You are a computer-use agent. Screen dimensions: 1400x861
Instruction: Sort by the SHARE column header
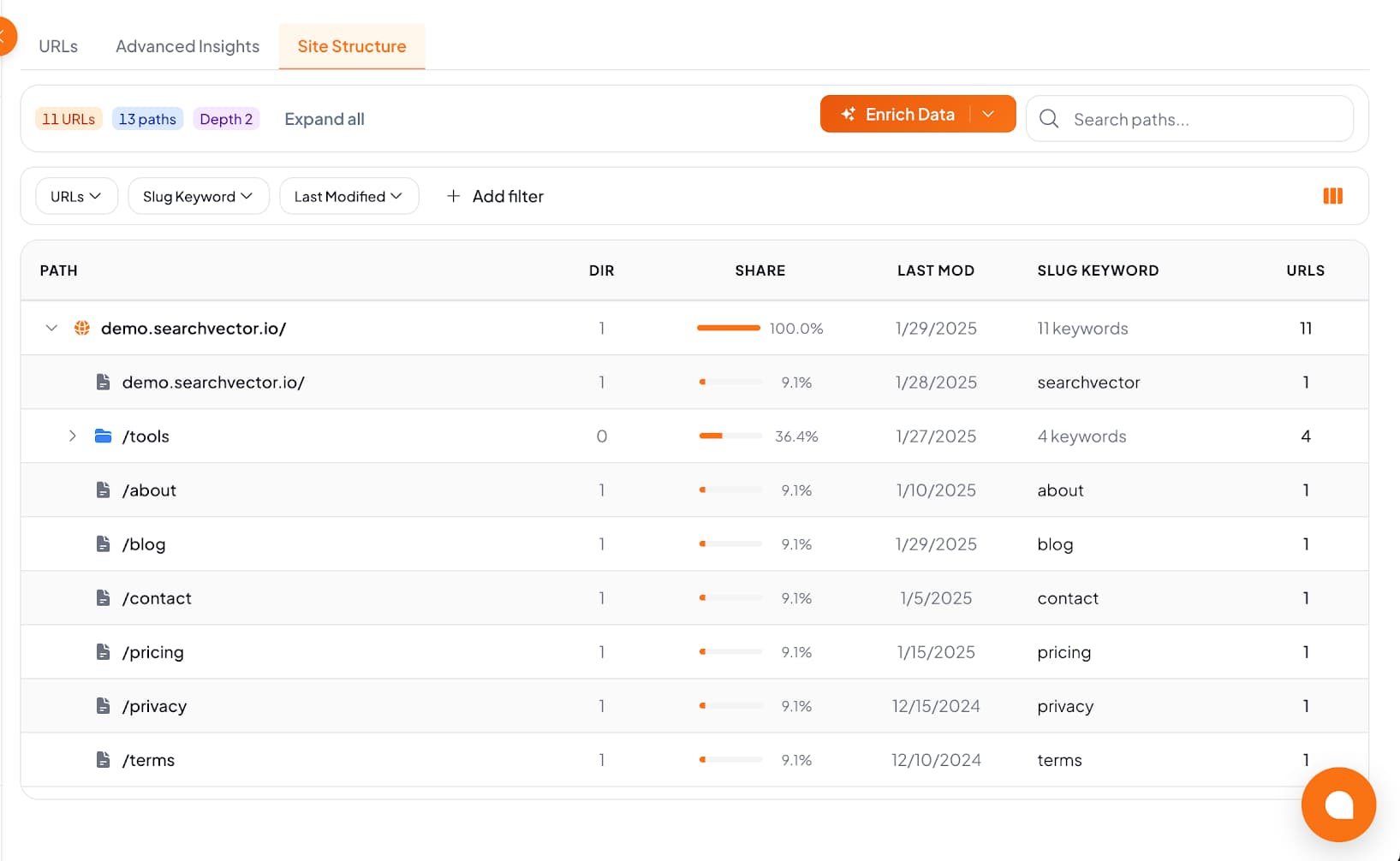point(760,270)
